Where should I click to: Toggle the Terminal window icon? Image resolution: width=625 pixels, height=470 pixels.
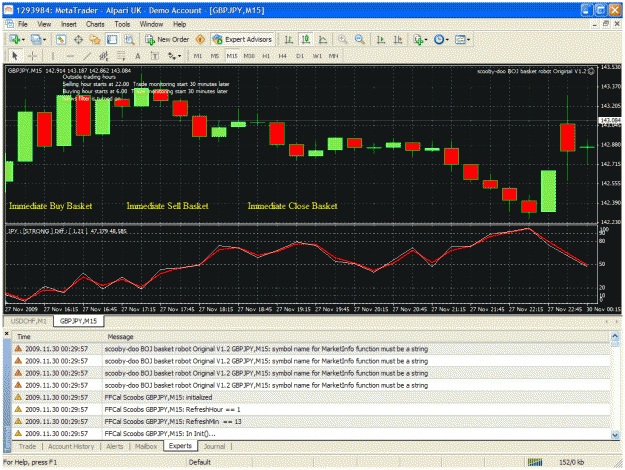point(112,39)
